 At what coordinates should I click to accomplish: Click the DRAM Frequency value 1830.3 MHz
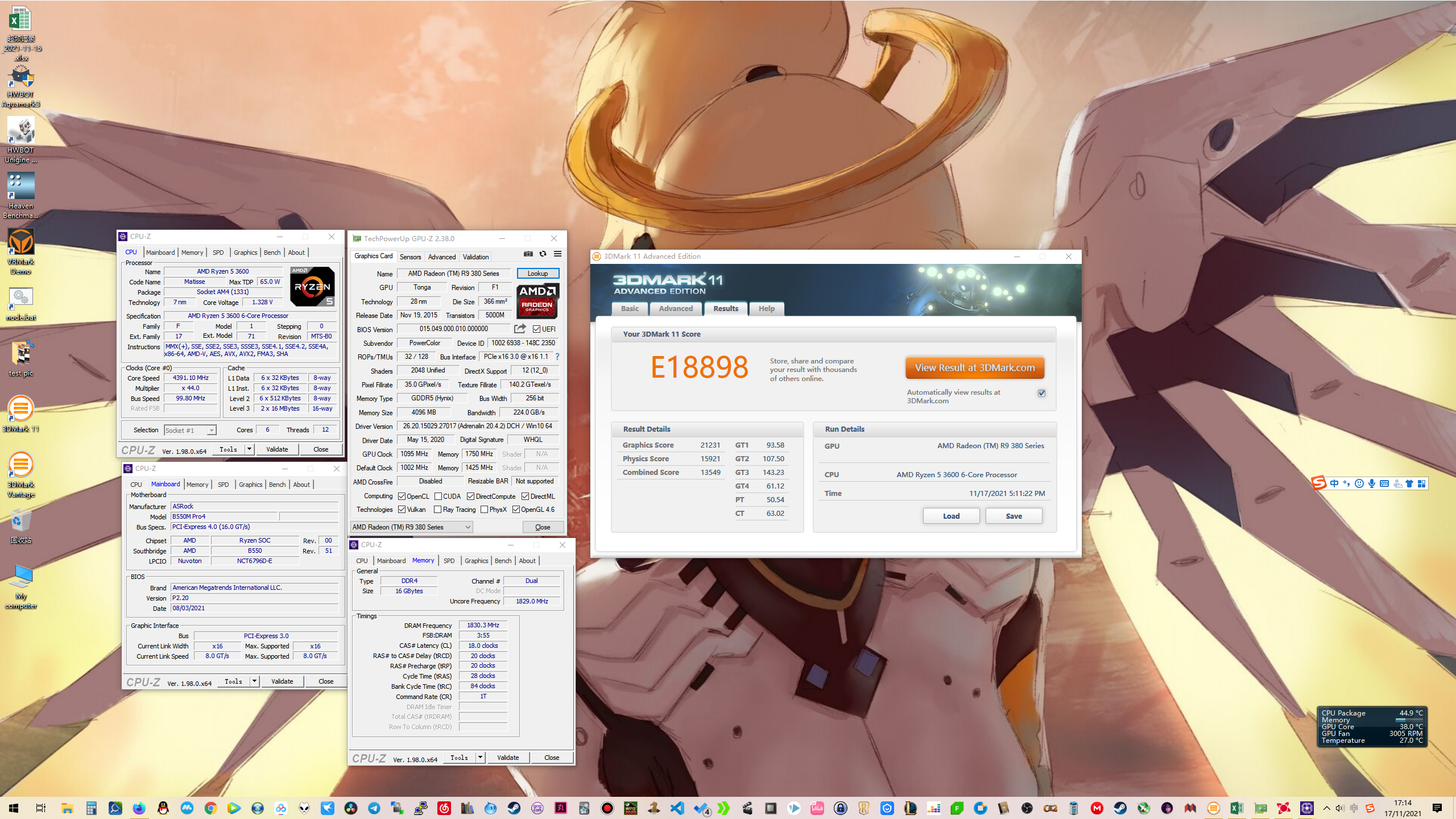(483, 625)
